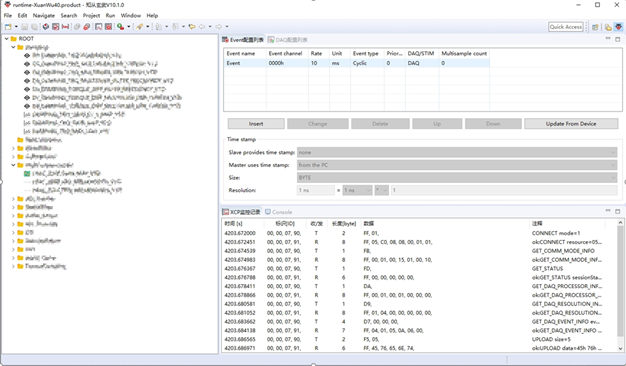Viewport: 626px width, 366px height.
Task: Open the dropdown arrow next to the run icon
Action: pyautogui.click(x=129, y=27)
